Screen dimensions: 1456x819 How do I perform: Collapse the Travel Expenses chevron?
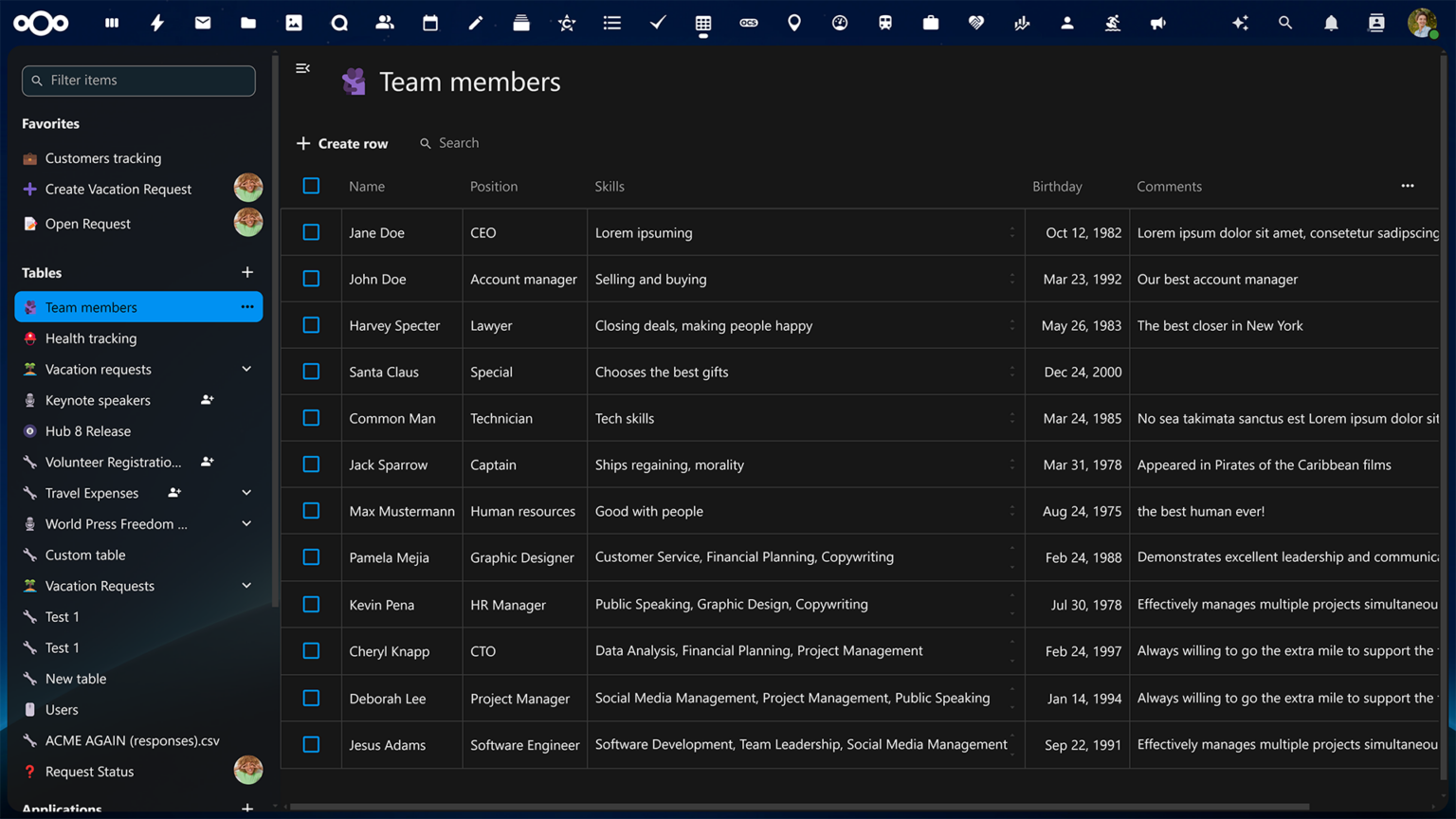pos(246,493)
